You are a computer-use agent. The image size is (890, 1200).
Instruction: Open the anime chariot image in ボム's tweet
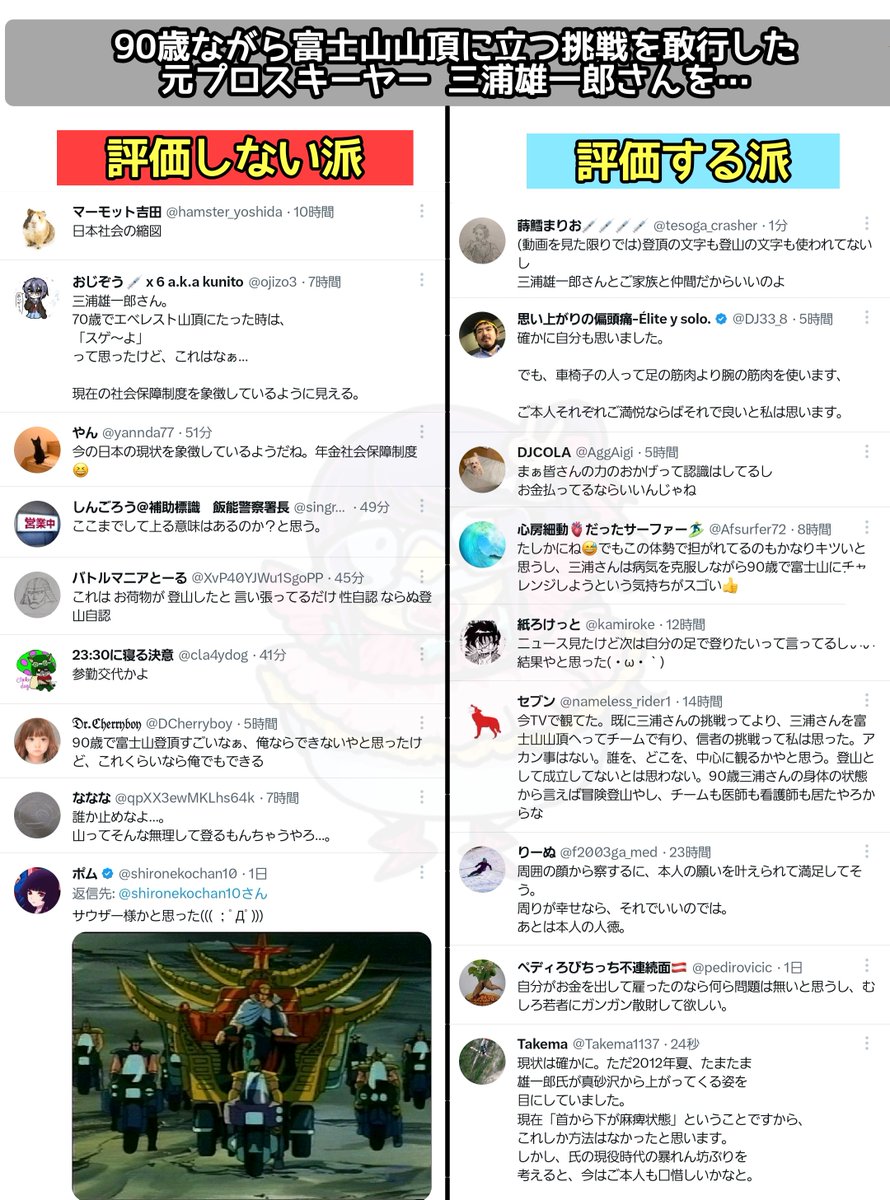point(252,1065)
